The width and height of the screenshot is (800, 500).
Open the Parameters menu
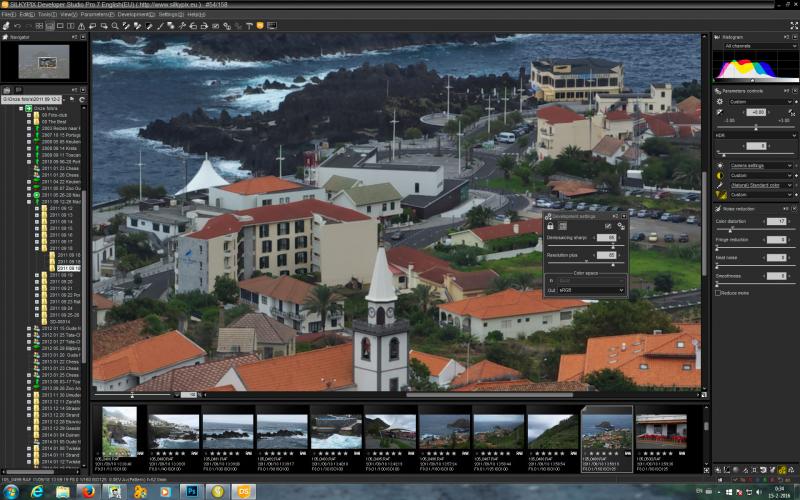[97, 14]
